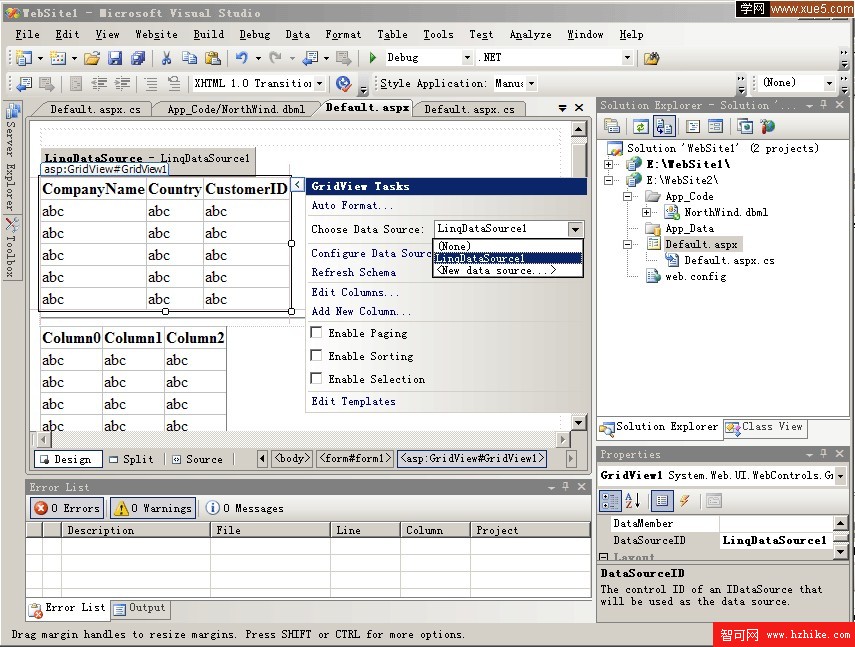Open Choose Data Source dropdown arrow
Image resolution: width=855 pixels, height=647 pixels.
[x=575, y=229]
